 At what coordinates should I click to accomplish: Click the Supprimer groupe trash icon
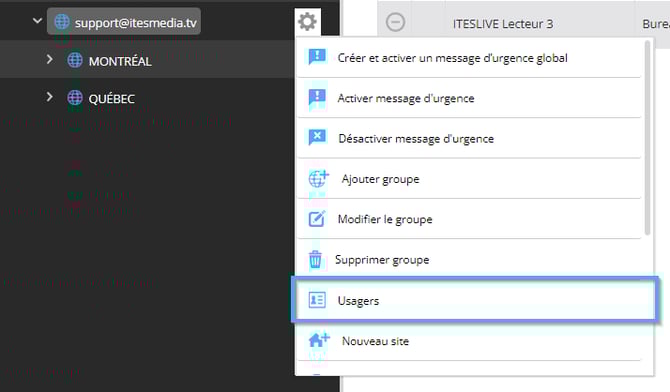315,259
